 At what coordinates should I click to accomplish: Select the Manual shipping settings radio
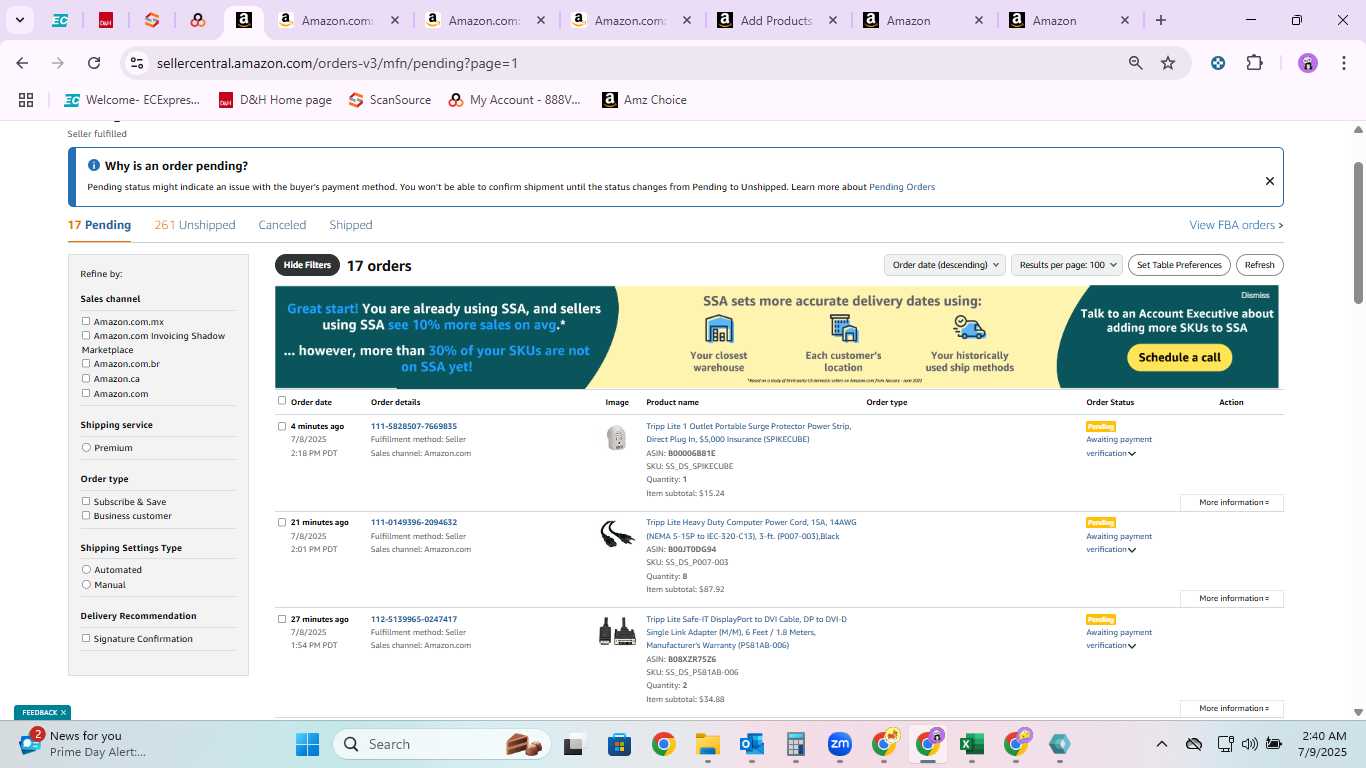pyautogui.click(x=86, y=584)
